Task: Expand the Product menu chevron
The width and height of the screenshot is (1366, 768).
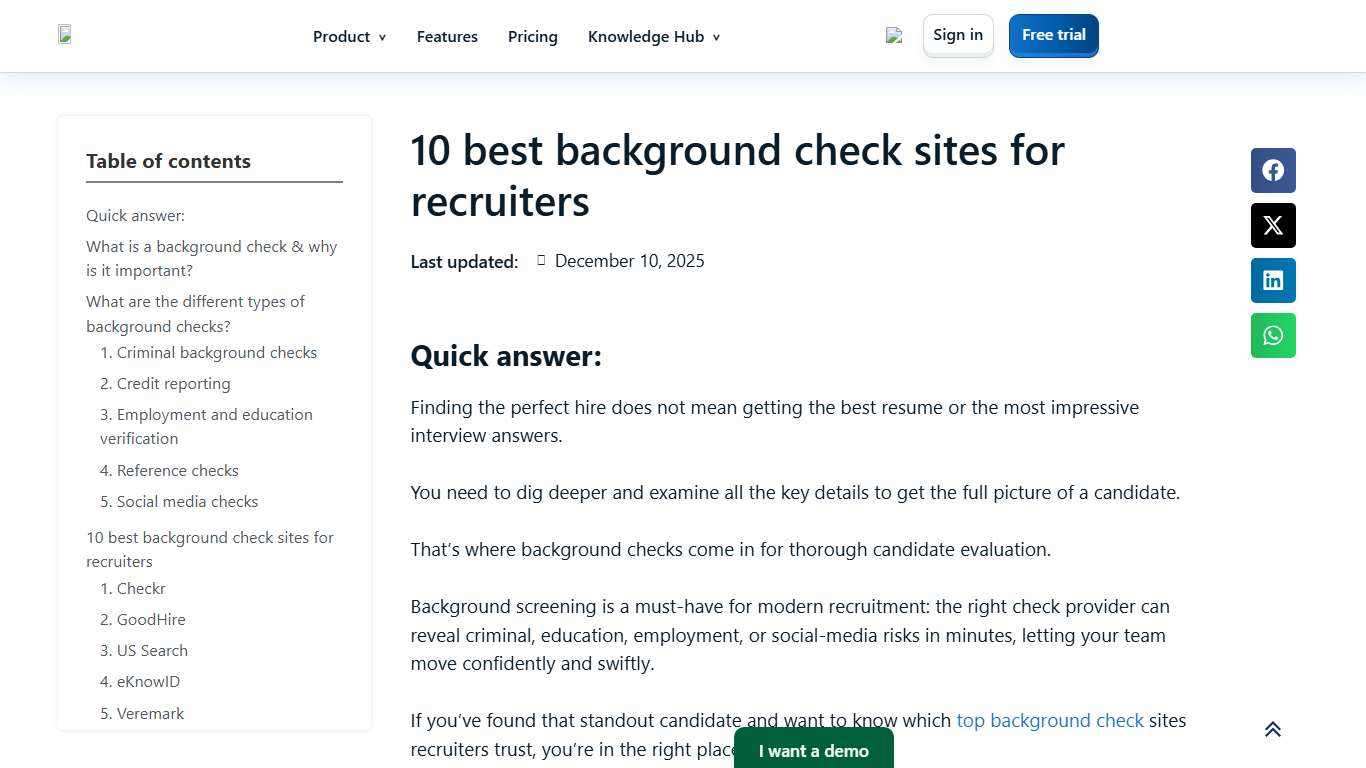Action: [382, 37]
